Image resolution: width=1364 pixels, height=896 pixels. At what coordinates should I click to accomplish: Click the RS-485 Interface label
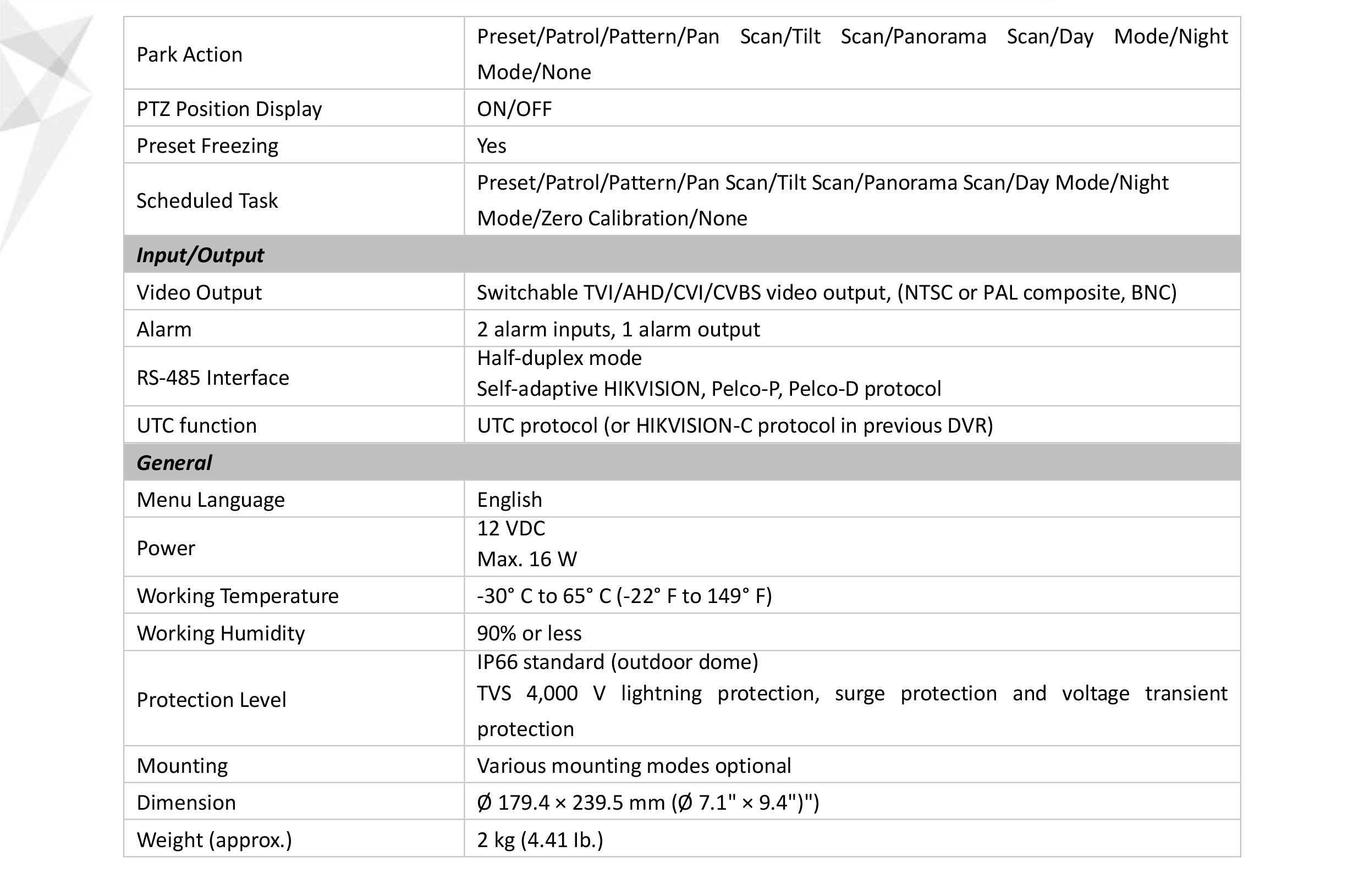(213, 378)
